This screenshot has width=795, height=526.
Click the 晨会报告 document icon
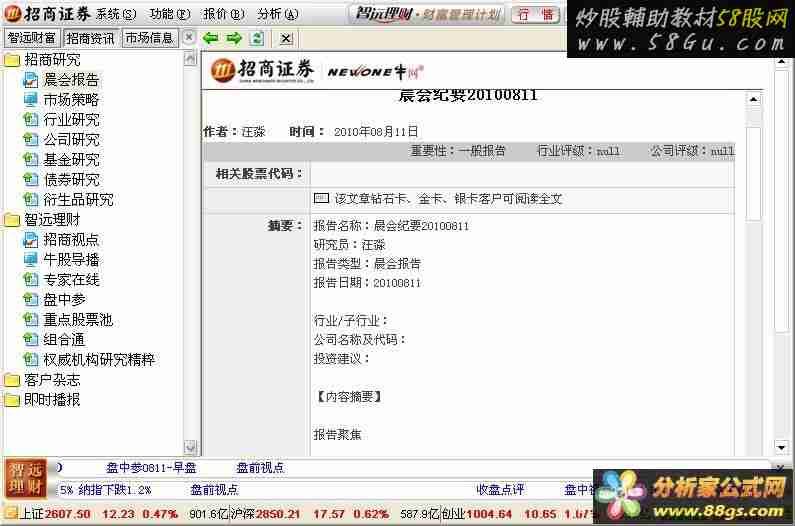30,80
